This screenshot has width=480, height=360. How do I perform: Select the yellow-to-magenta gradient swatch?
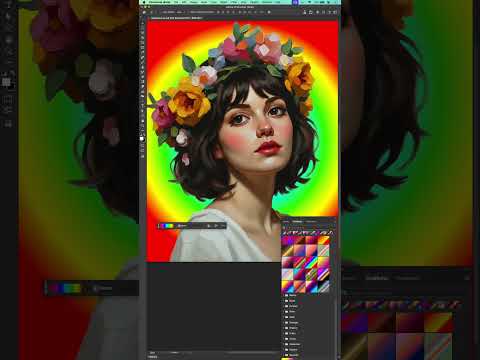click(324, 262)
